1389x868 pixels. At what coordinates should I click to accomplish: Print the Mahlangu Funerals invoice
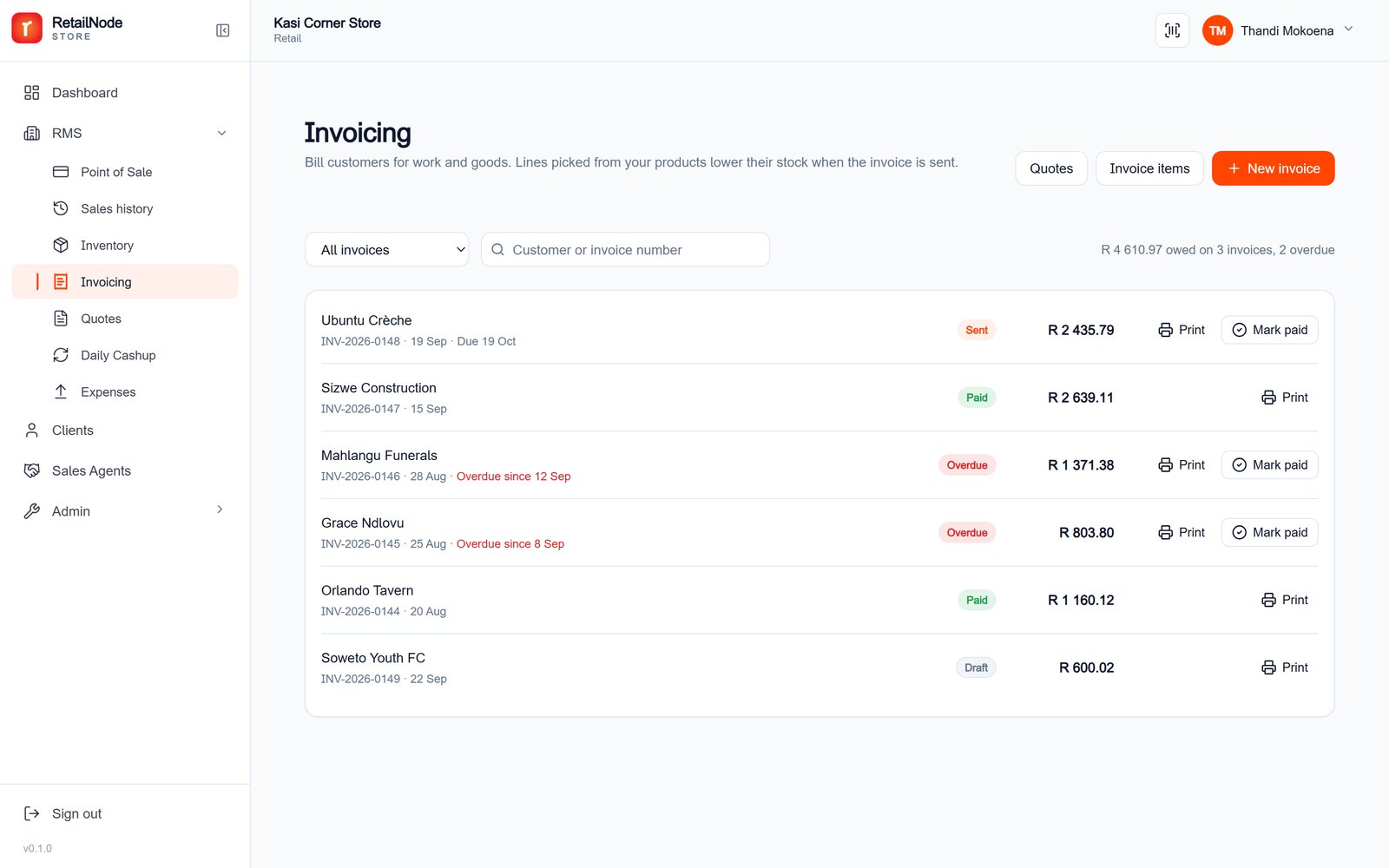[1182, 465]
